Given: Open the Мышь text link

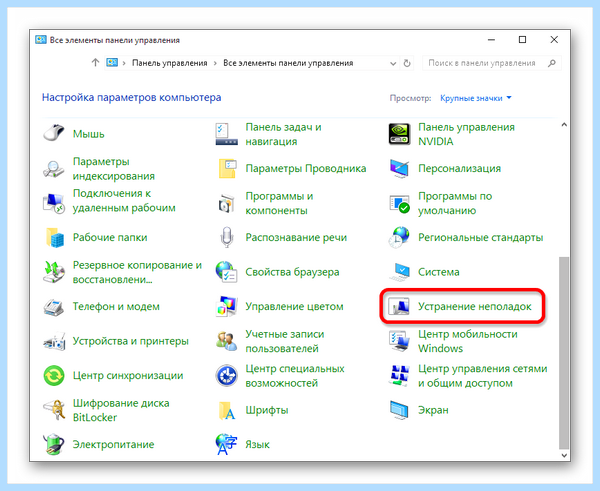Looking at the screenshot, I should coord(88,134).
